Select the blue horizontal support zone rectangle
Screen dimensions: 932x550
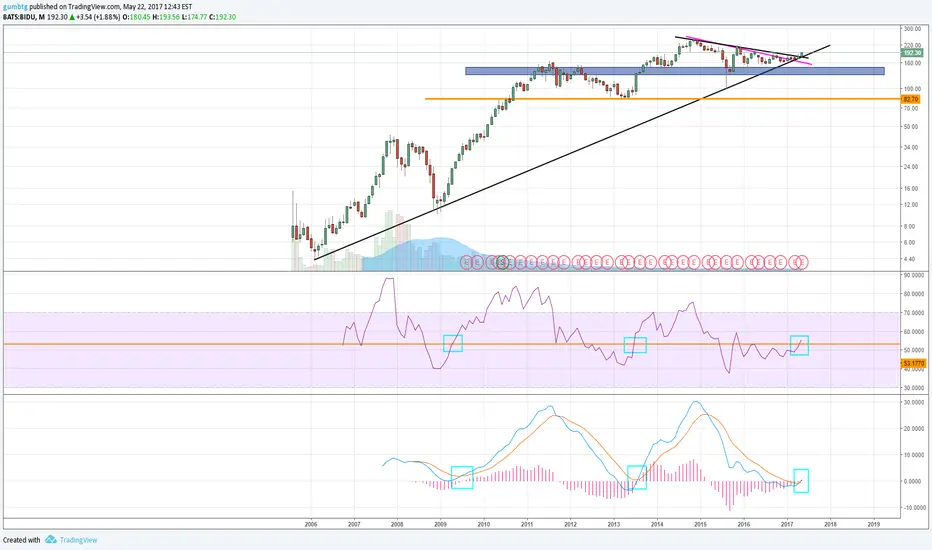[675, 71]
